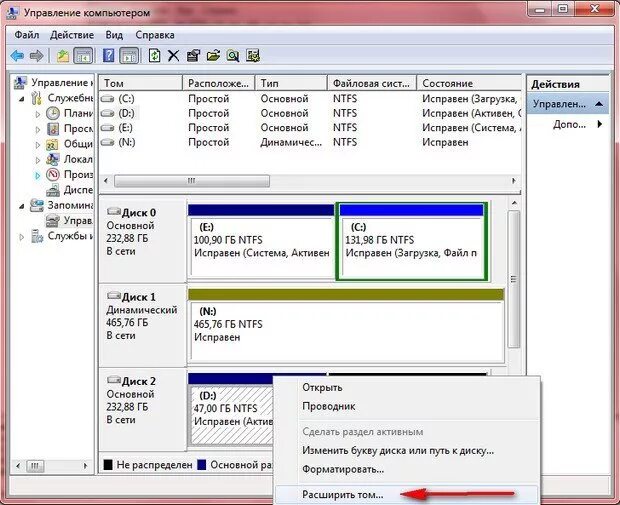Sort by the Состояние column header

[469, 83]
